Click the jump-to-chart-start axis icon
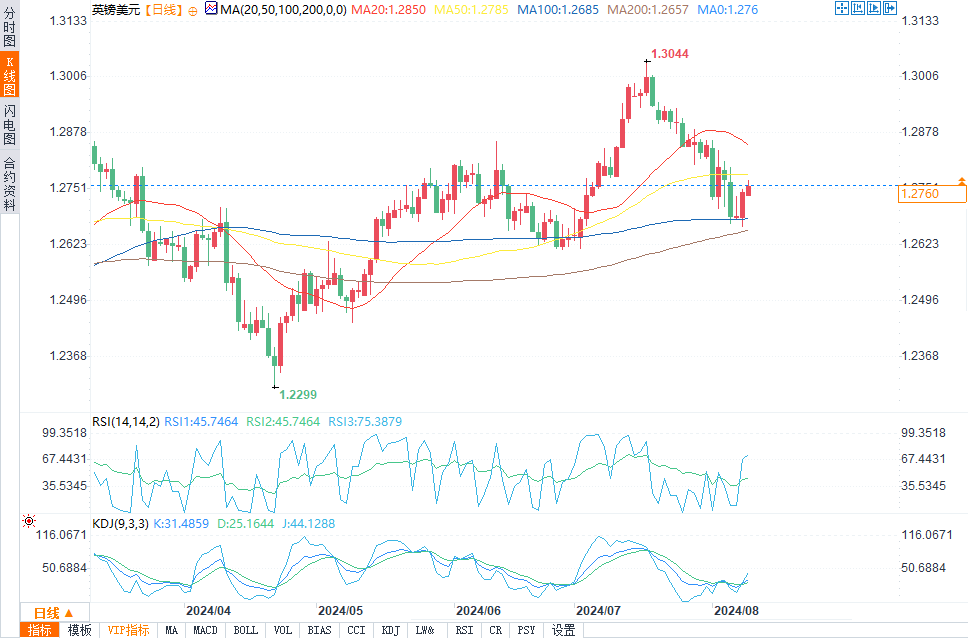968x638 pixels. coord(857,8)
